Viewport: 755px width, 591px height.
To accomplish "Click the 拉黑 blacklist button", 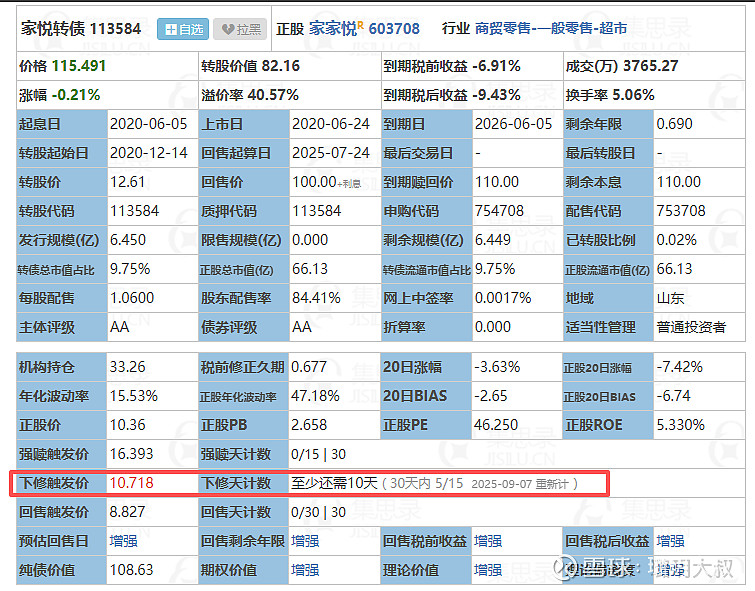I will (240, 29).
